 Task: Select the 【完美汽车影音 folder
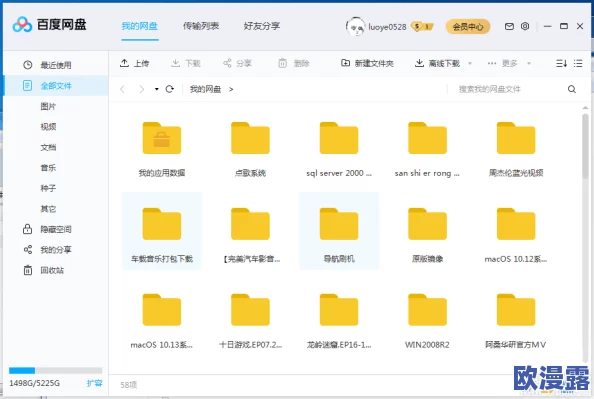pyautogui.click(x=250, y=231)
